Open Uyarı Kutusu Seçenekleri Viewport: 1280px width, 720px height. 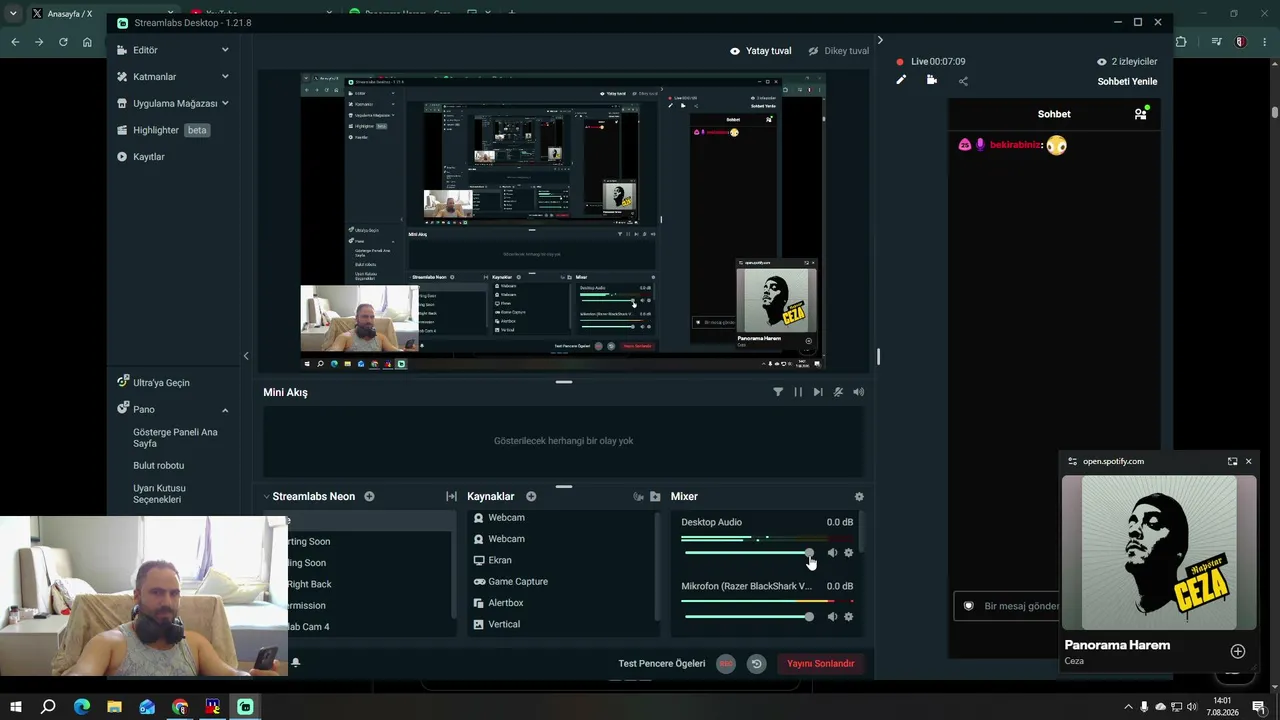click(160, 494)
